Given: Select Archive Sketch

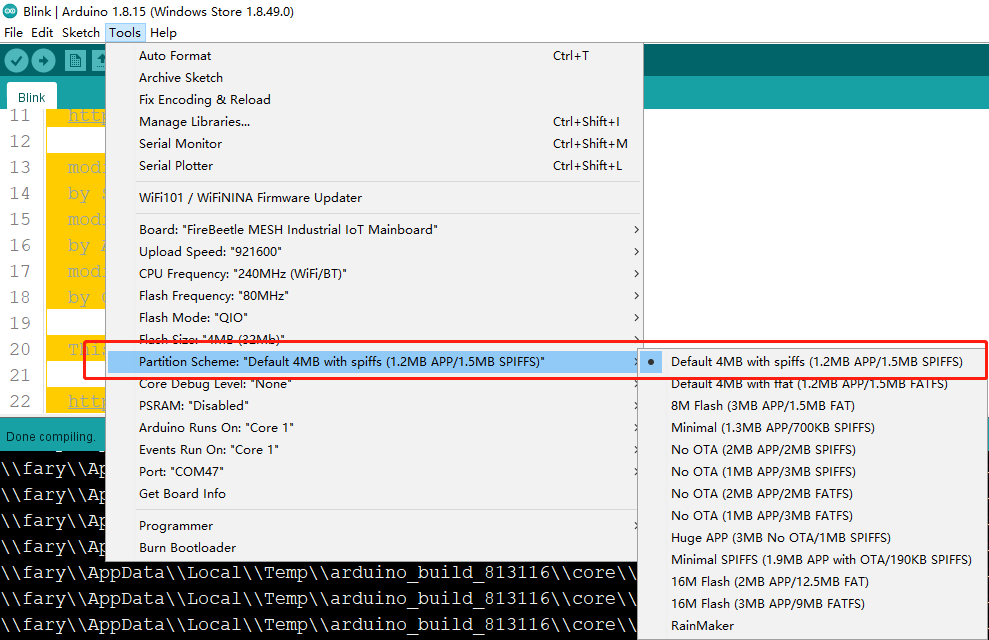Looking at the screenshot, I should click(375, 78).
